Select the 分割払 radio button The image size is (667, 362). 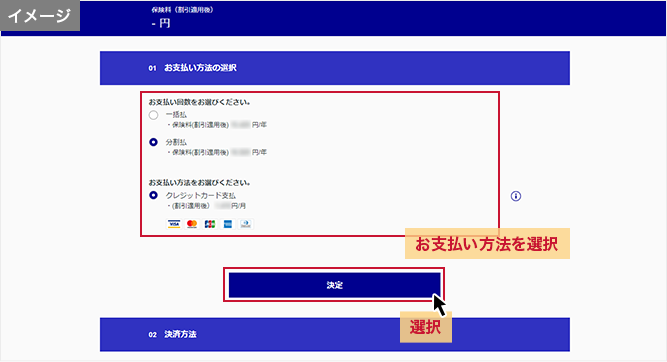tap(154, 142)
